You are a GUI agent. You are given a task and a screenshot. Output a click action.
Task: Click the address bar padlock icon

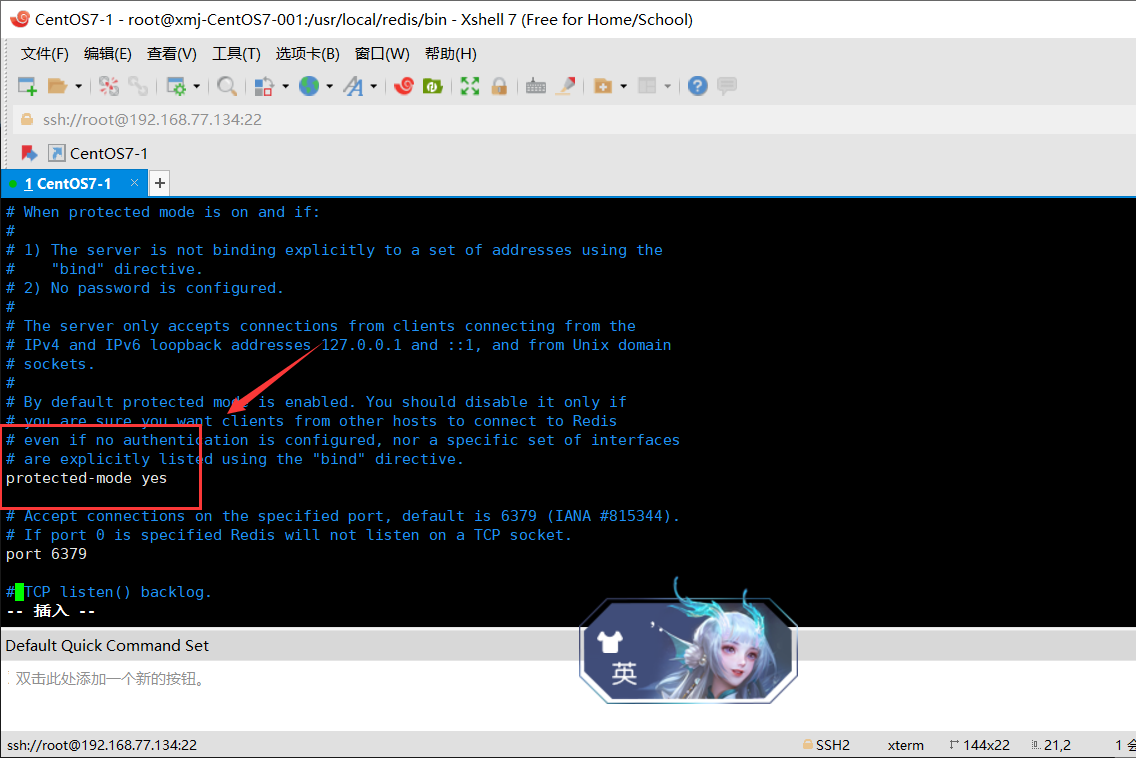(x=27, y=120)
